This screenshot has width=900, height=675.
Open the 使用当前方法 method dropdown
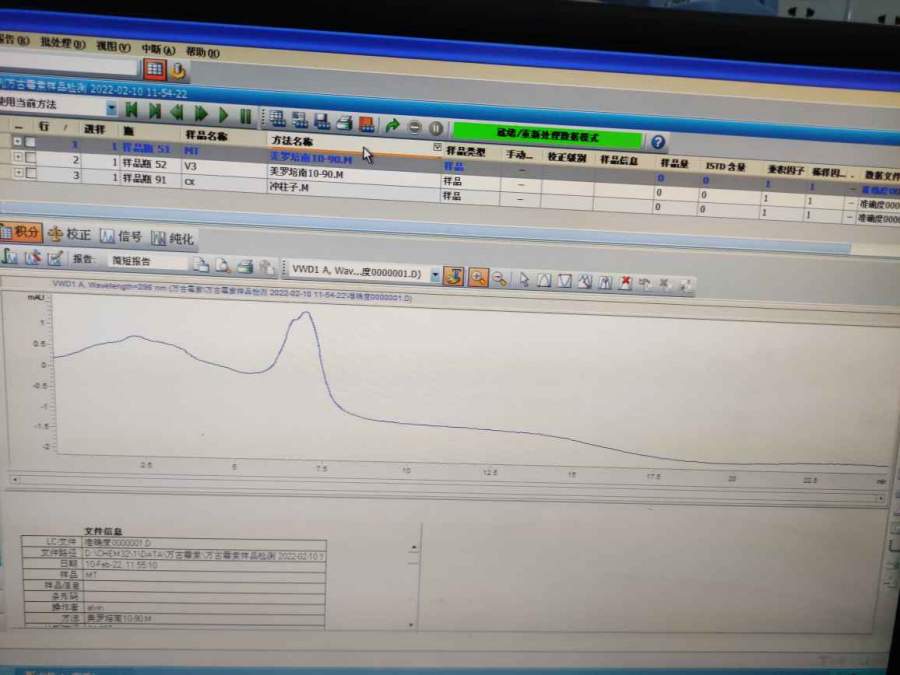111,108
